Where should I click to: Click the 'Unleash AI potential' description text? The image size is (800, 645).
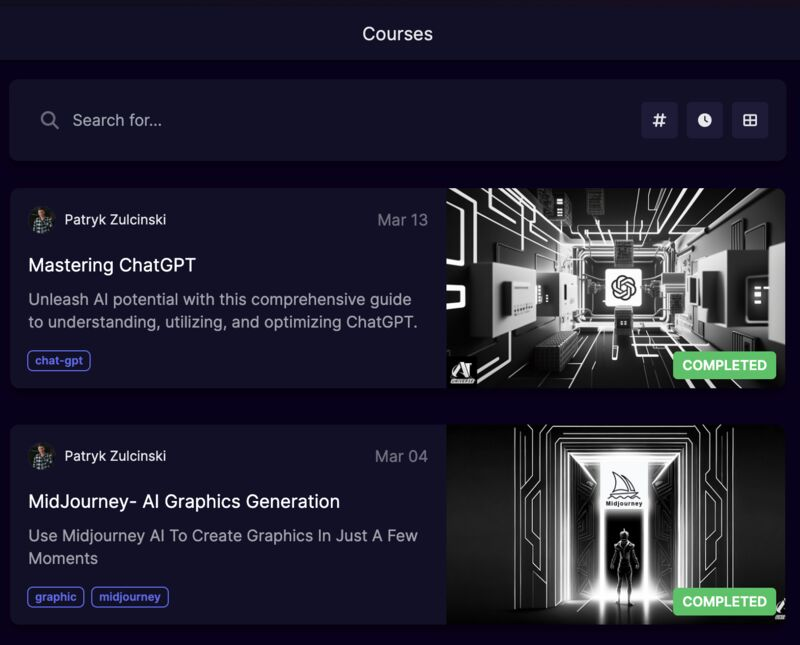coord(223,311)
